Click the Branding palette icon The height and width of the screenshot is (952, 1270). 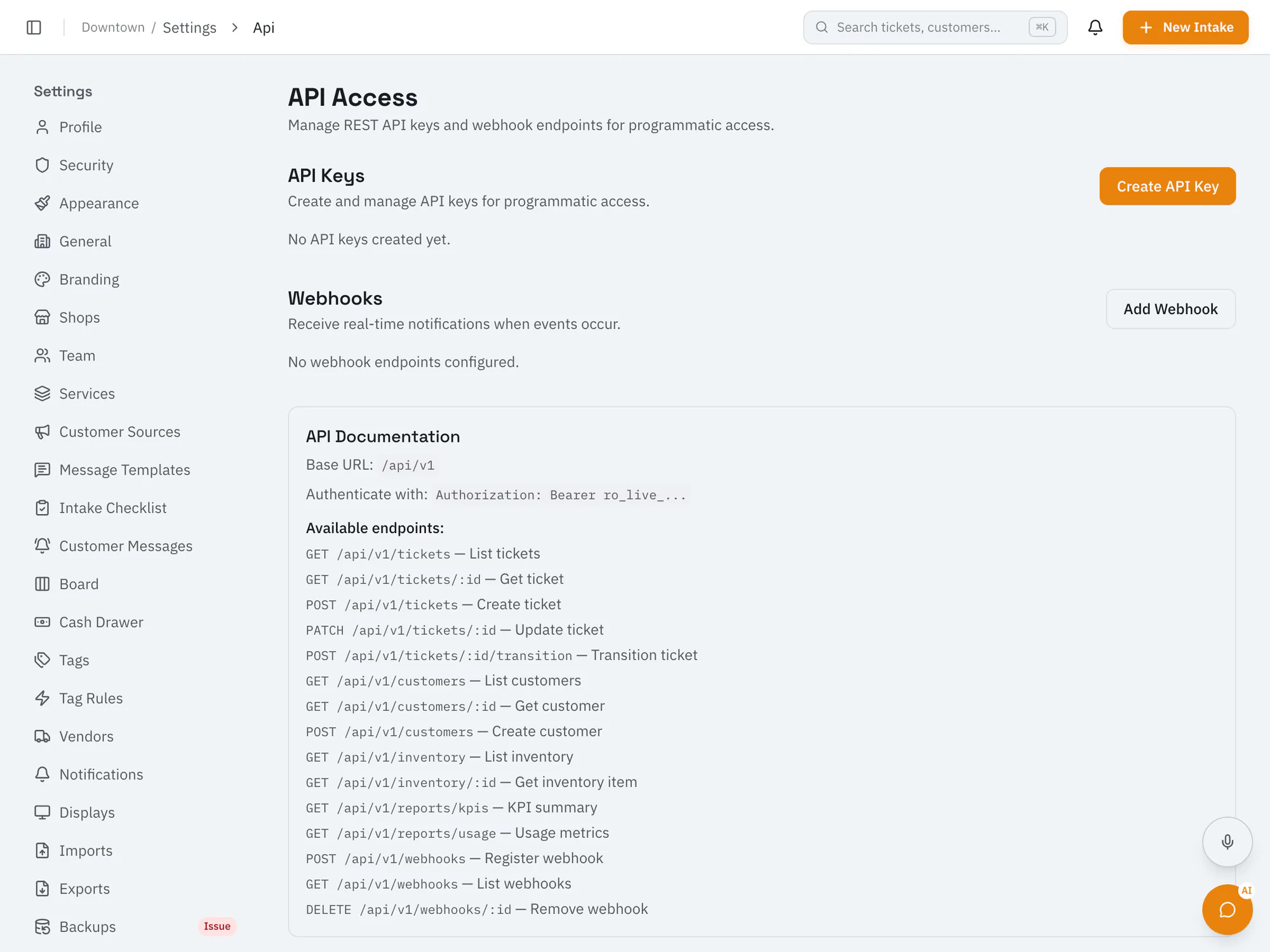coord(43,279)
